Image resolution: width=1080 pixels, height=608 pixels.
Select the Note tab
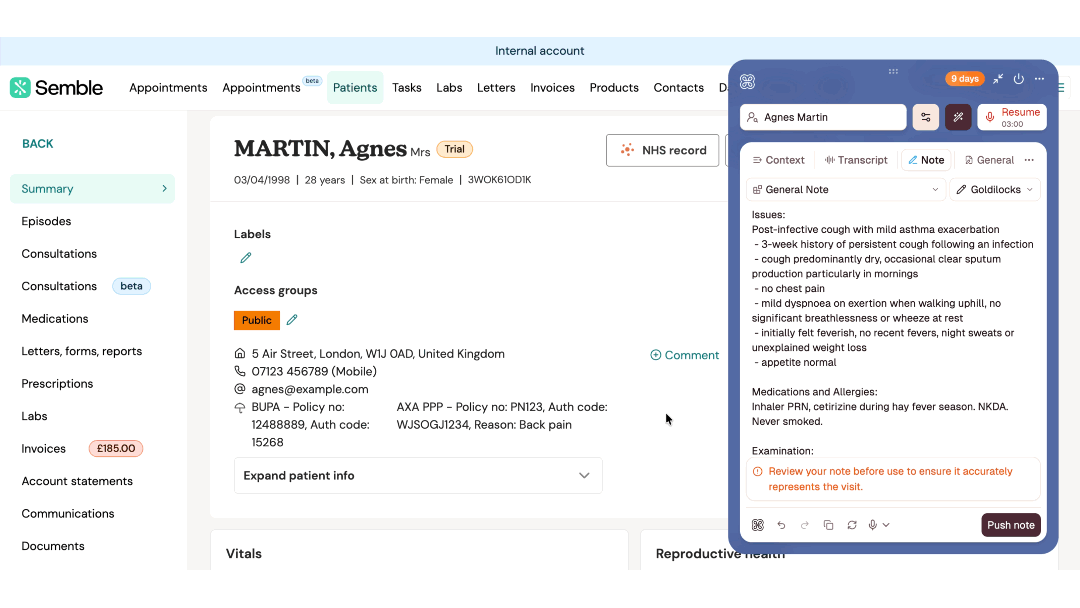pyautogui.click(x=926, y=160)
